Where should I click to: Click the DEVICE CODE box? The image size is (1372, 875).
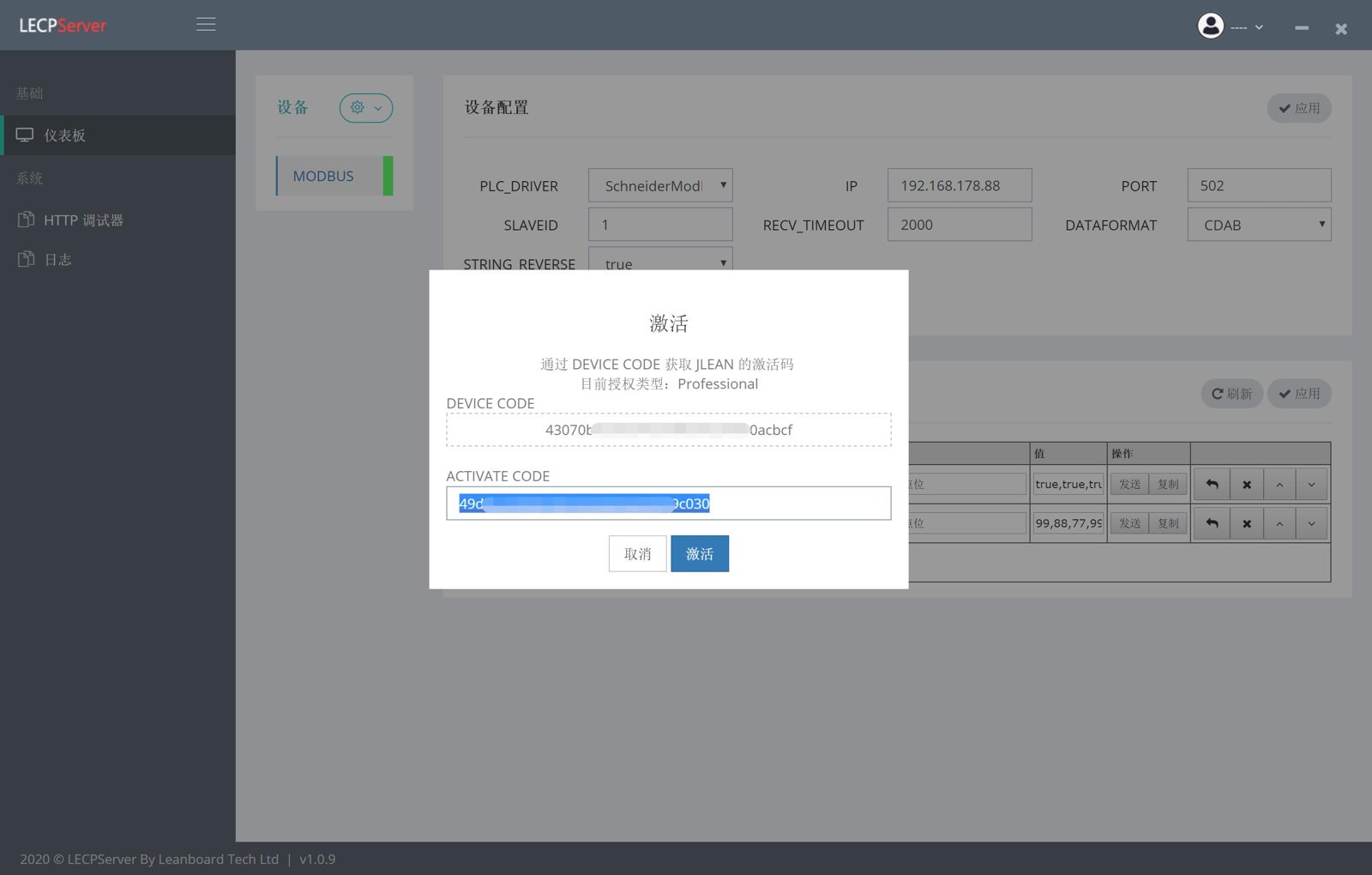tap(669, 430)
